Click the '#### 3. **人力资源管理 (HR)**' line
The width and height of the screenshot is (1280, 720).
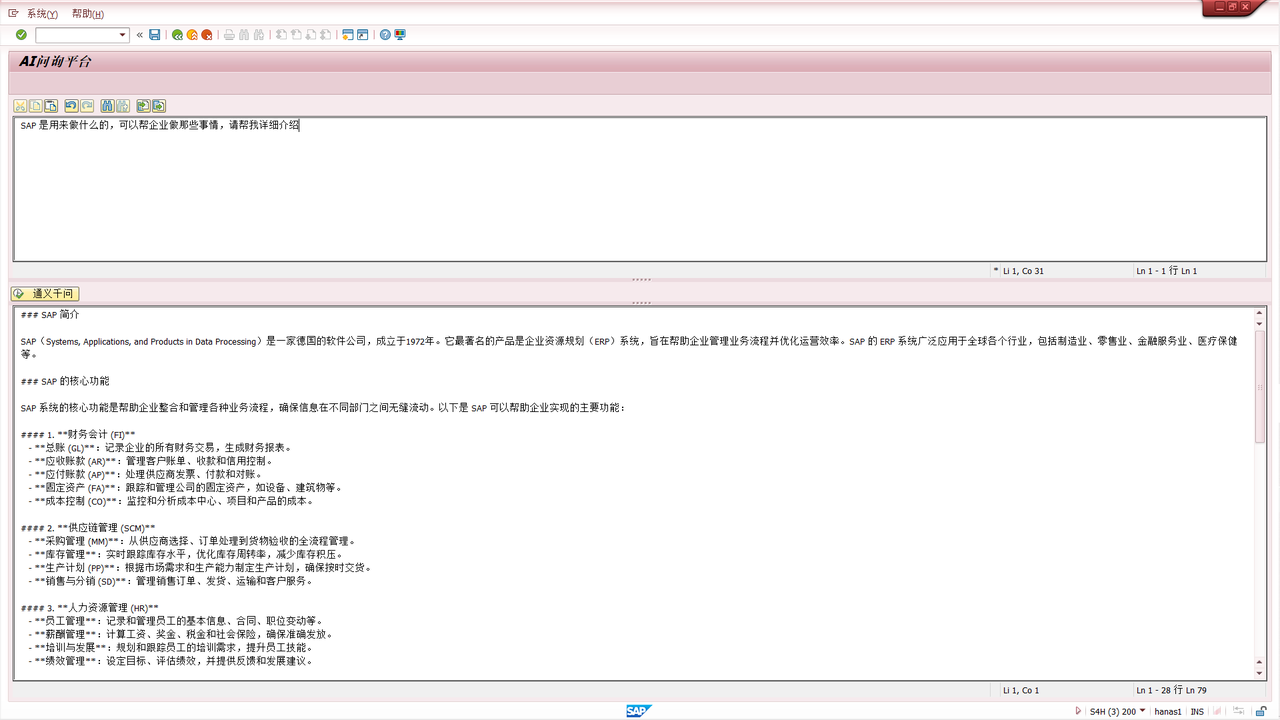[x=90, y=607]
